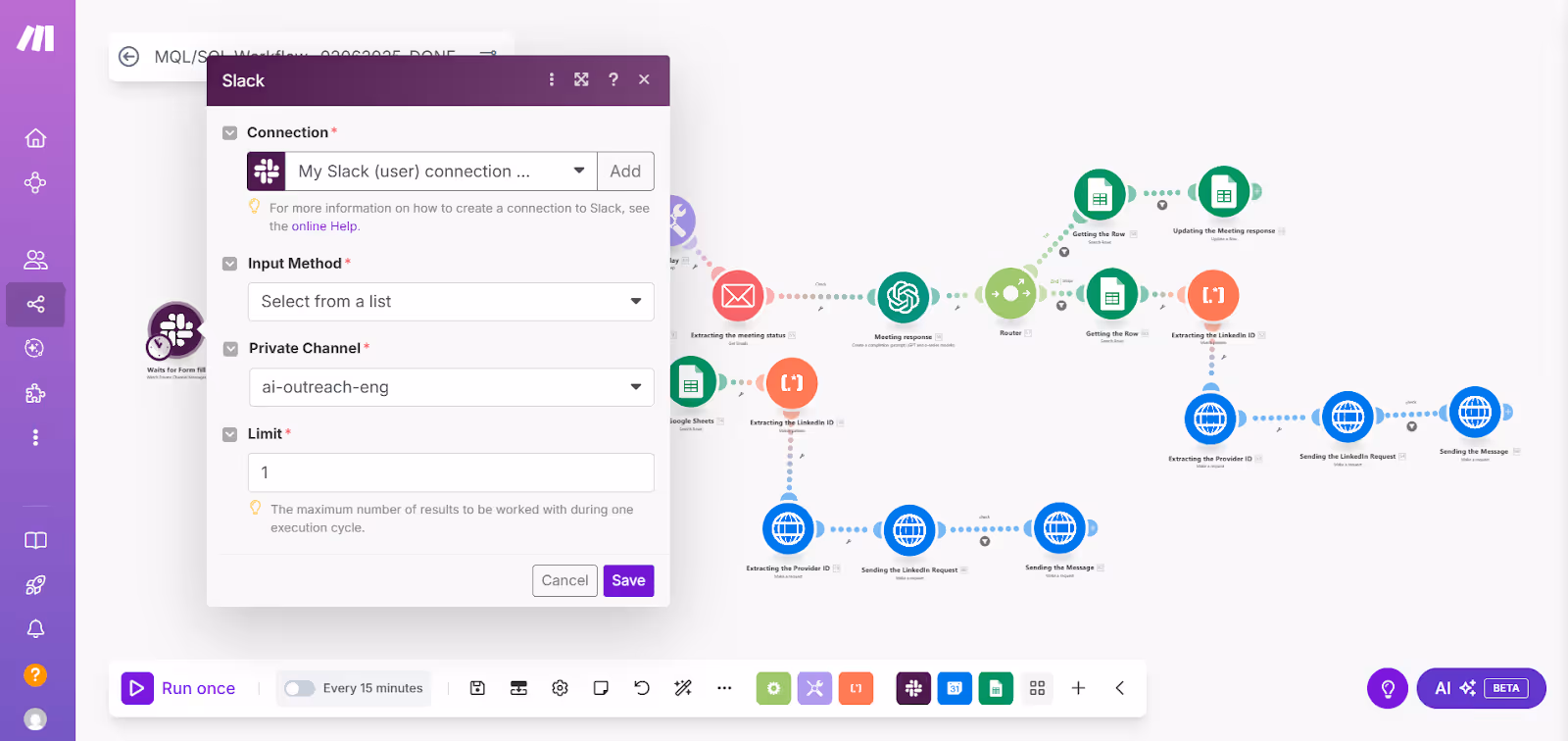Close the Slack dialog
Screen dimensions: 1568x741
coord(644,79)
